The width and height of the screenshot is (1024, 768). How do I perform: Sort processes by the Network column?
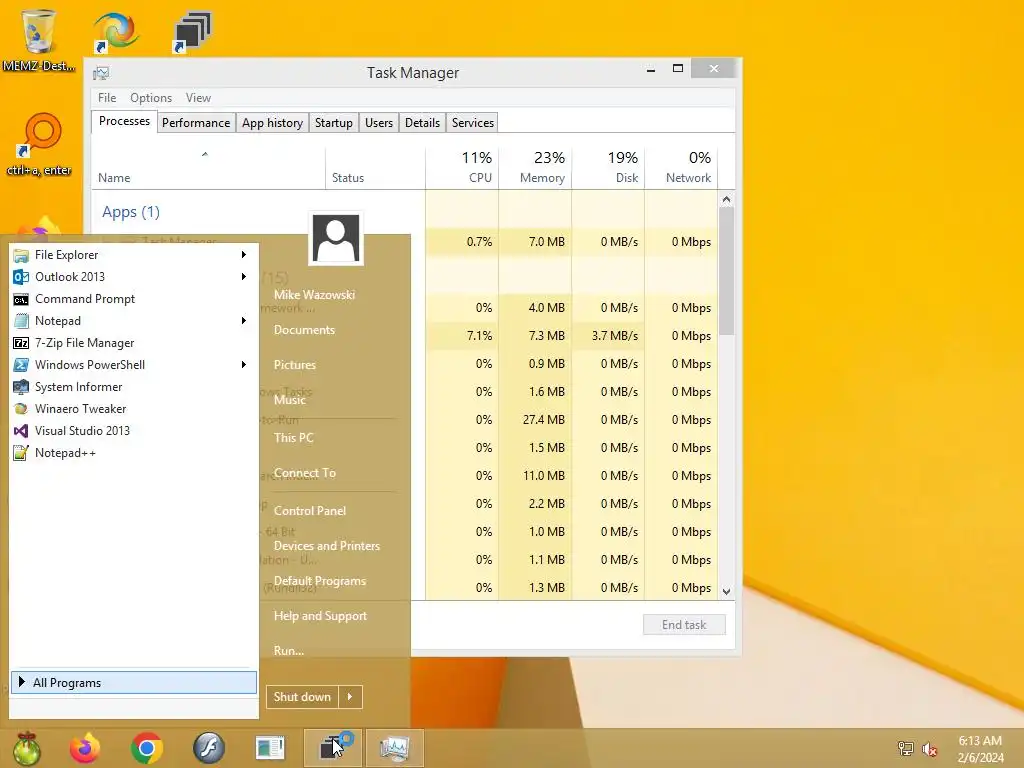tap(681, 167)
